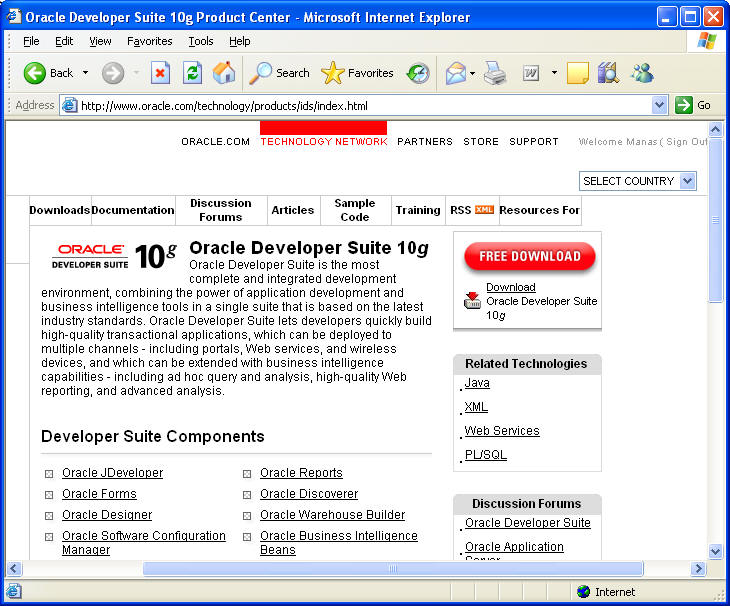Open the Edit menu
Viewport: 730px width, 606px height.
(x=64, y=41)
